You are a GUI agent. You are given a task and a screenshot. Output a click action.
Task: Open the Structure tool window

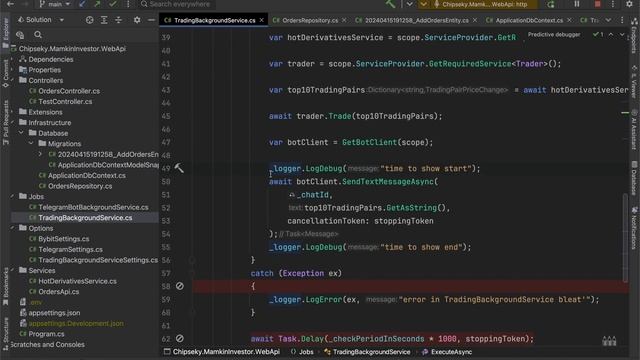click(x=5, y=334)
